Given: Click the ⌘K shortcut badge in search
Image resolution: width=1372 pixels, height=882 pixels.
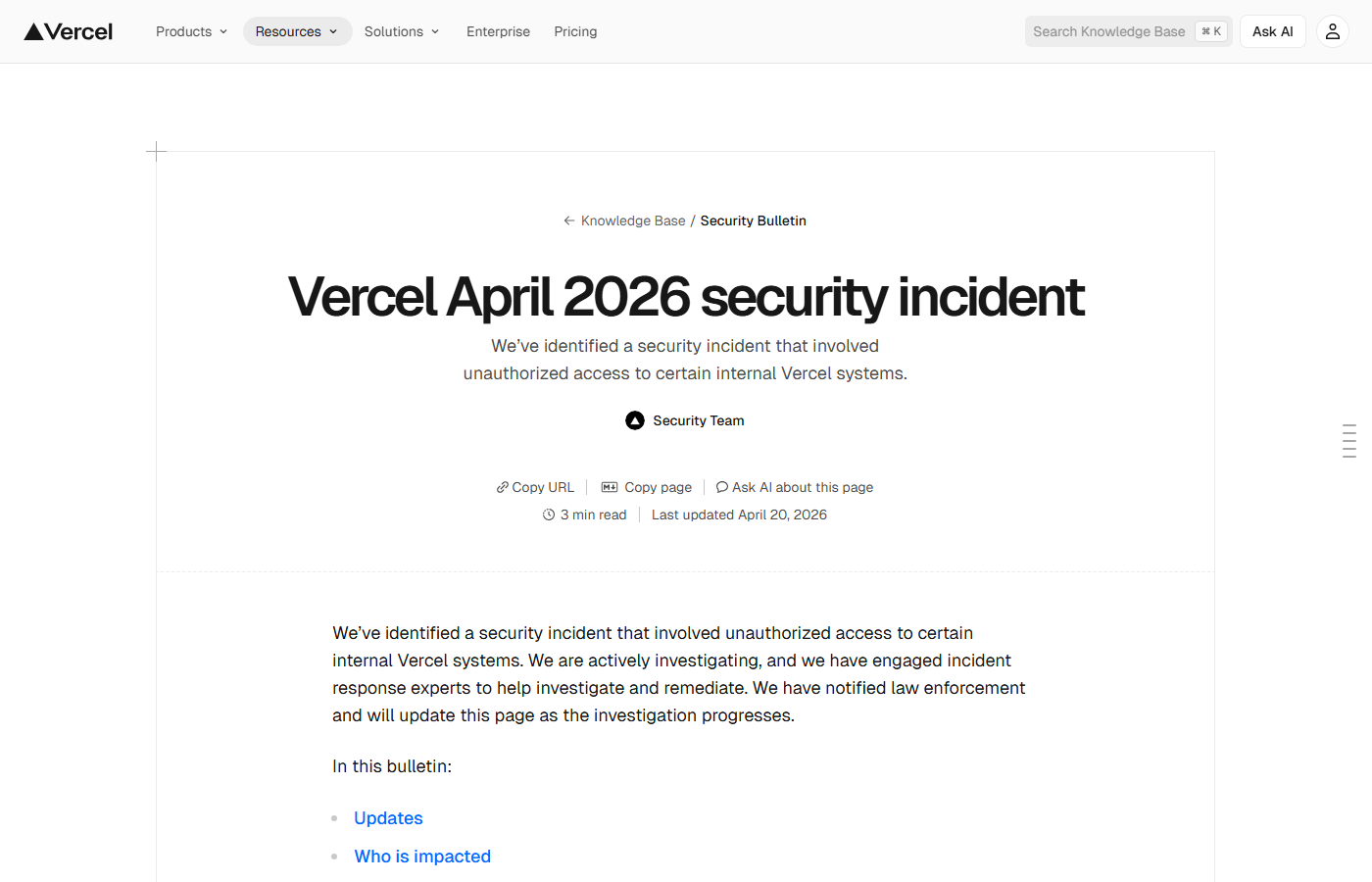Looking at the screenshot, I should coord(1211,30).
